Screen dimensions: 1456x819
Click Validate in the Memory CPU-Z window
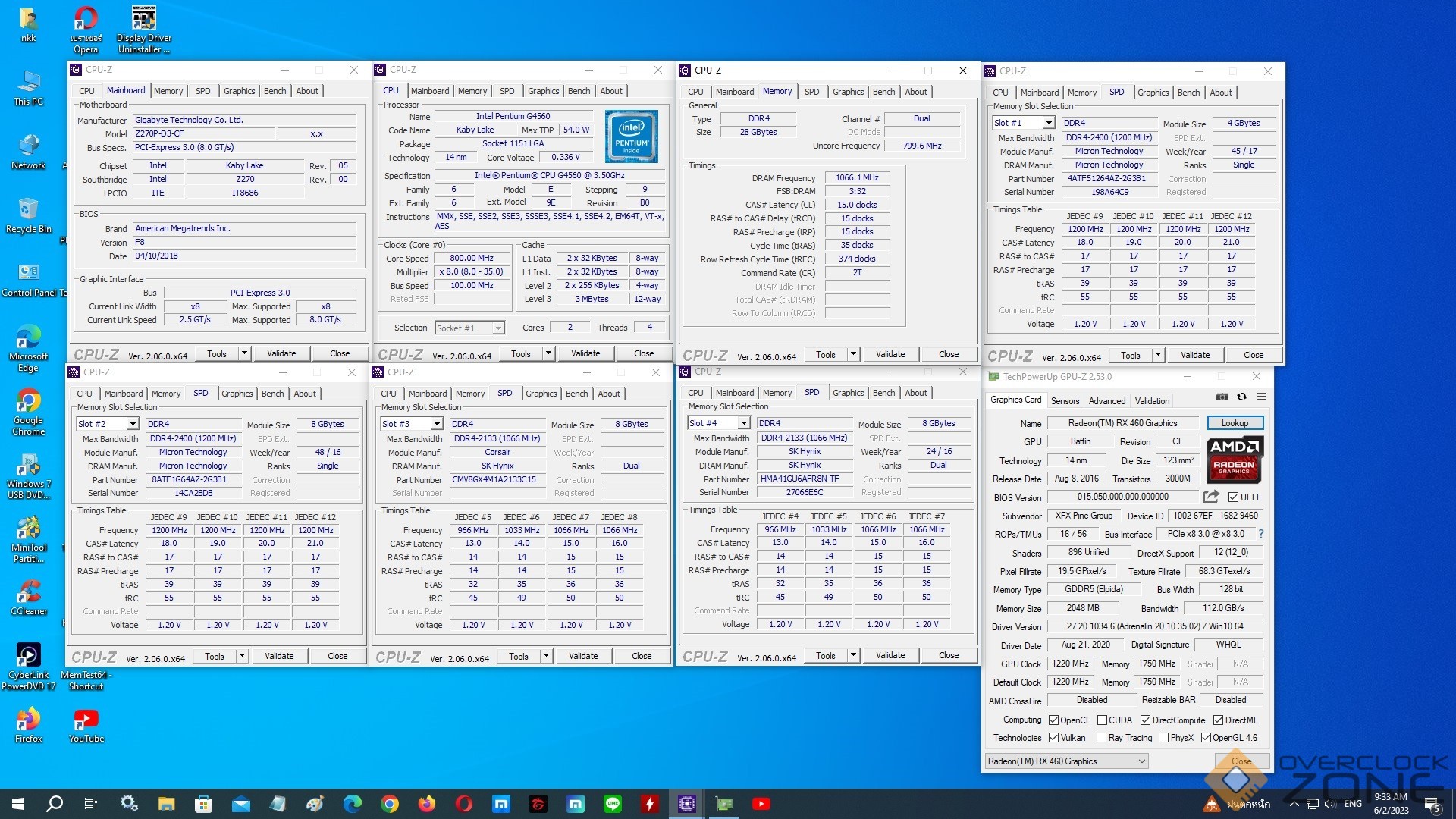(890, 354)
